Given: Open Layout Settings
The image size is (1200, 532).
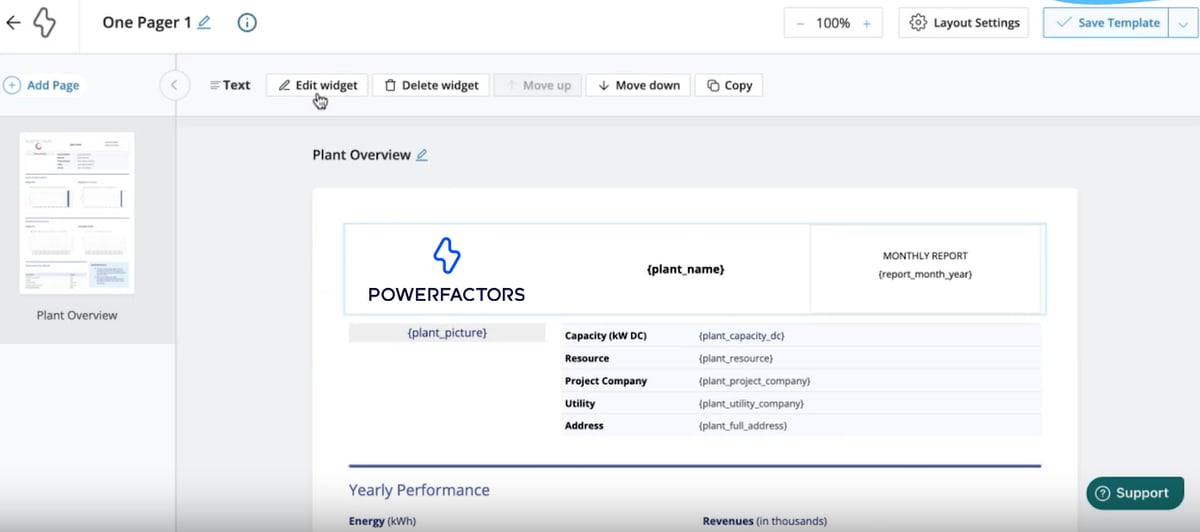Looking at the screenshot, I should coord(965,23).
